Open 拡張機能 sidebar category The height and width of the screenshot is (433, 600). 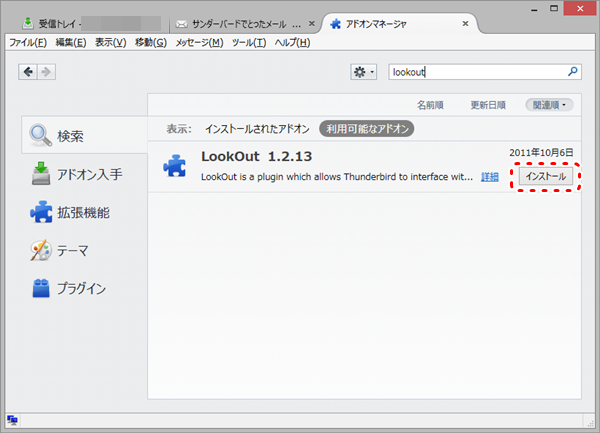pos(85,212)
